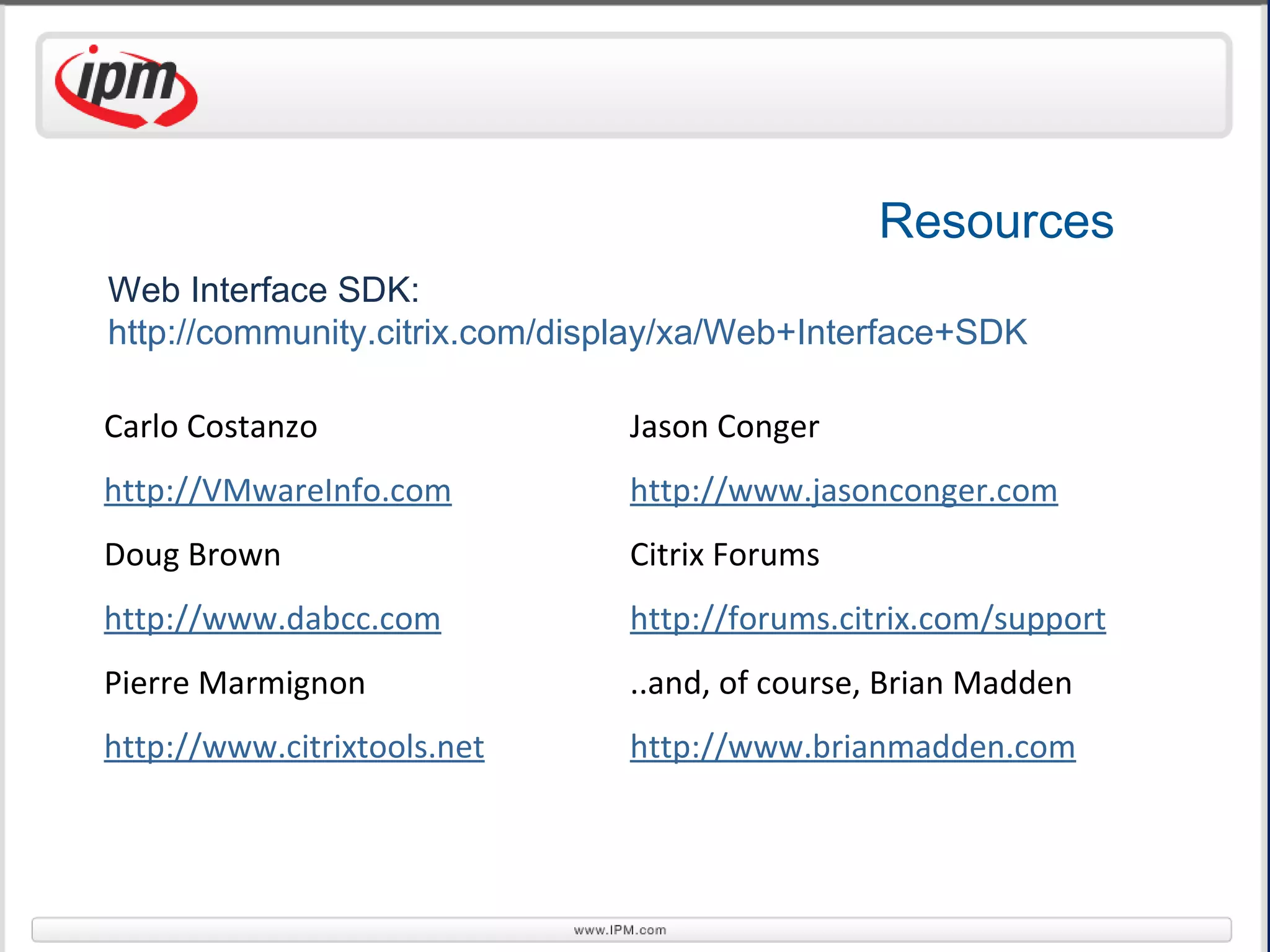Click the Doug Brown text
1270x952 pixels.
click(x=192, y=555)
